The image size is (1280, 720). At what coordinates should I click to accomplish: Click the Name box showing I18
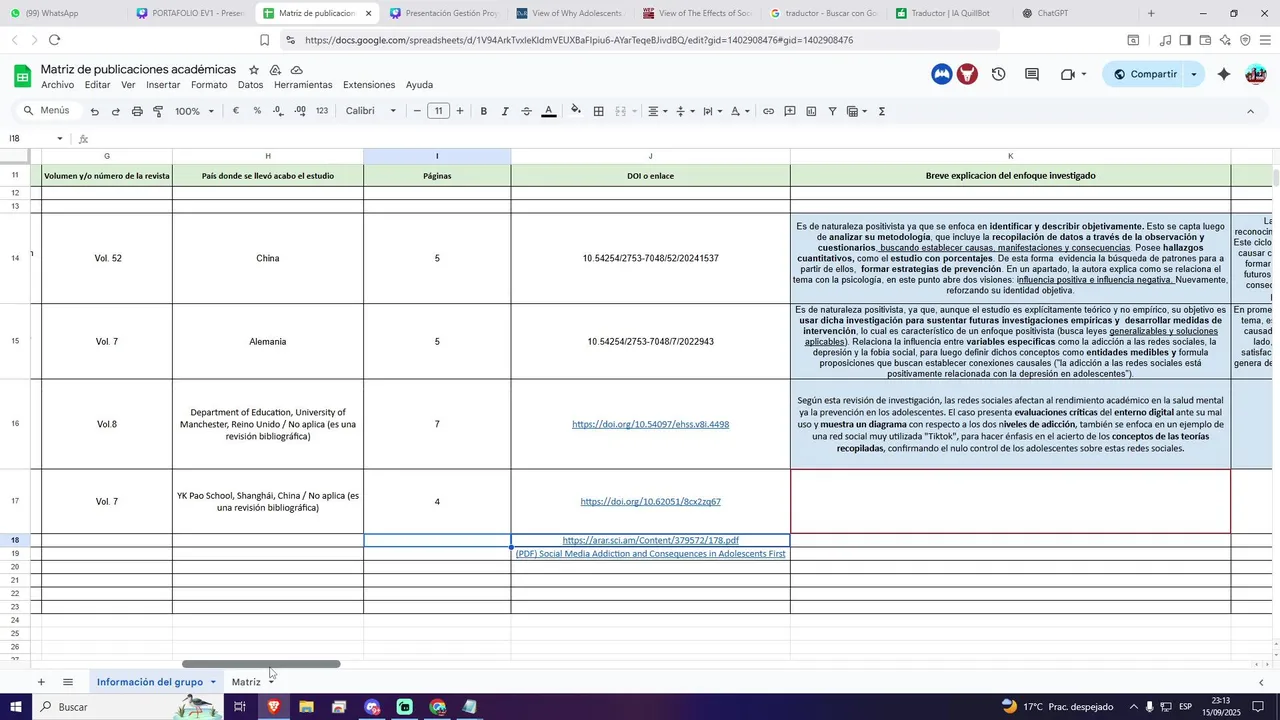point(37,138)
